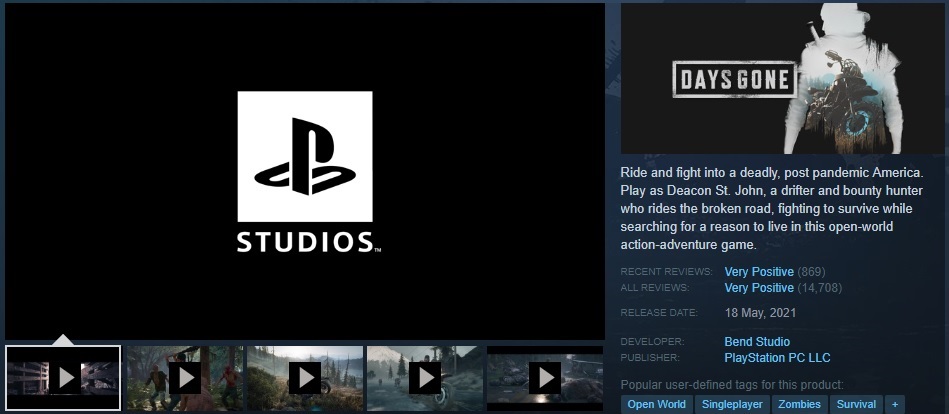This screenshot has height=414, width=949.
Task: Open recent reviews Very Positive link
Action: (x=759, y=272)
